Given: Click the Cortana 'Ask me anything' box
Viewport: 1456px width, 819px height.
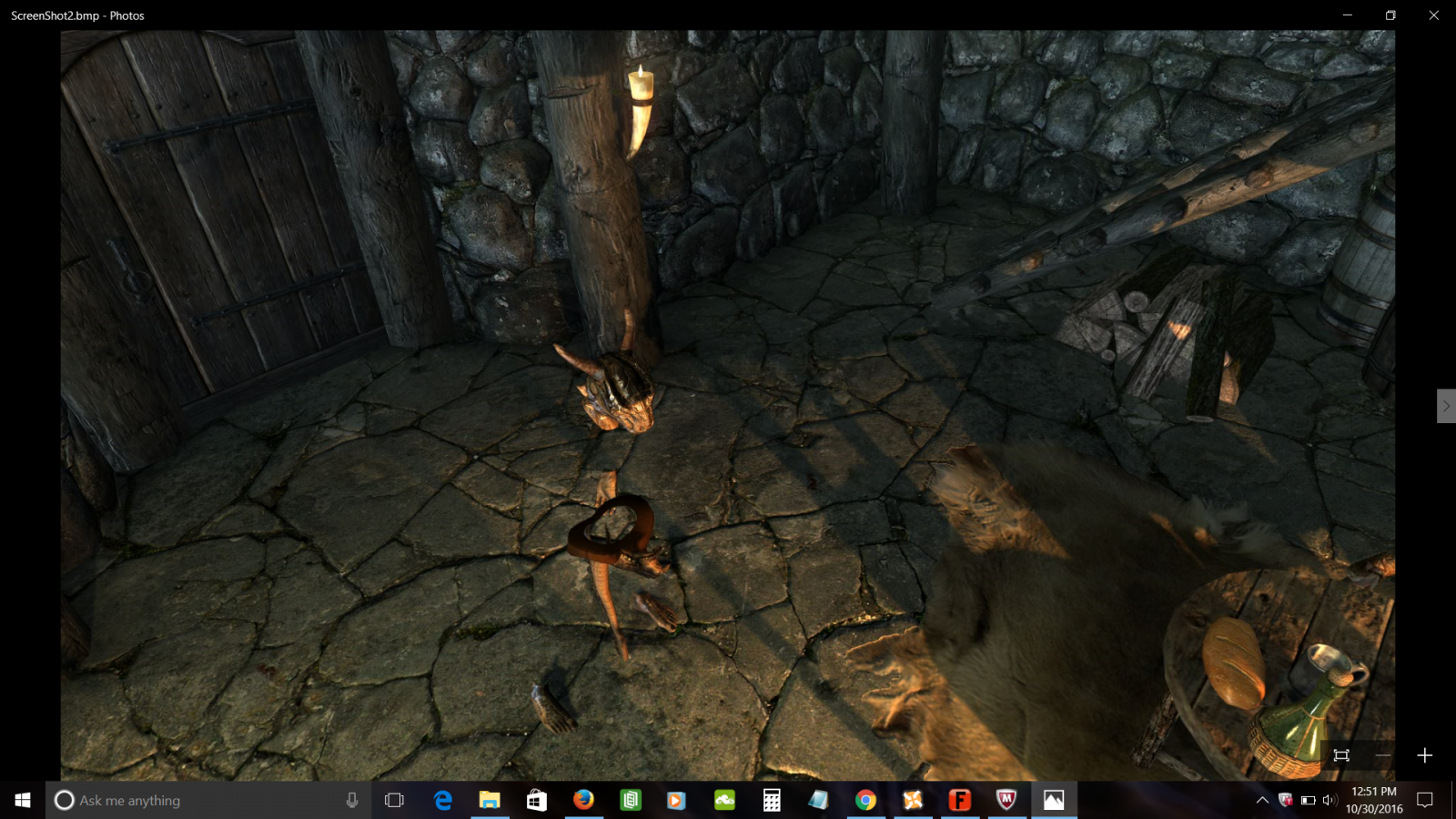Looking at the screenshot, I should click(x=208, y=800).
